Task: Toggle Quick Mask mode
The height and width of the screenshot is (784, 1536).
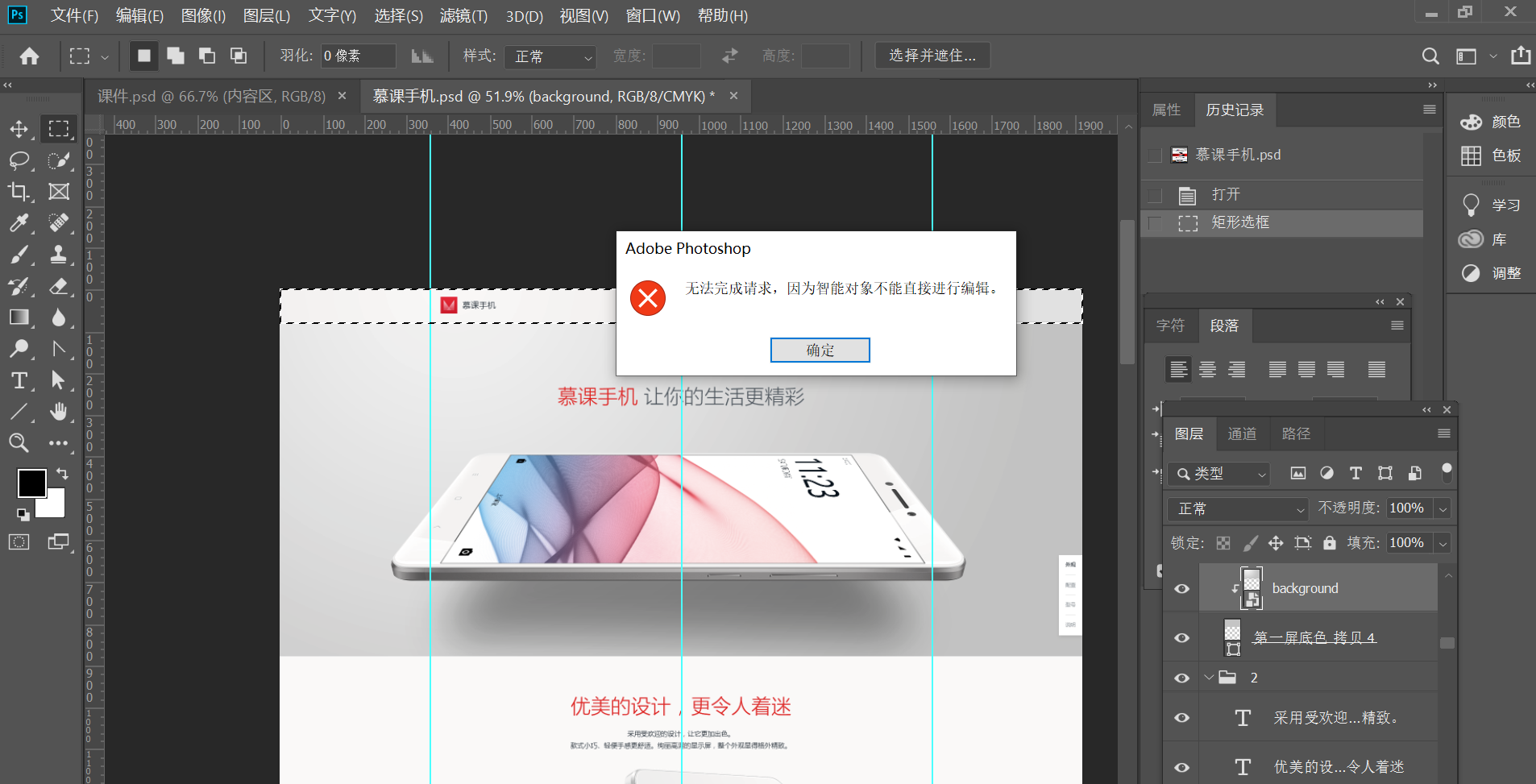Action: [x=19, y=541]
